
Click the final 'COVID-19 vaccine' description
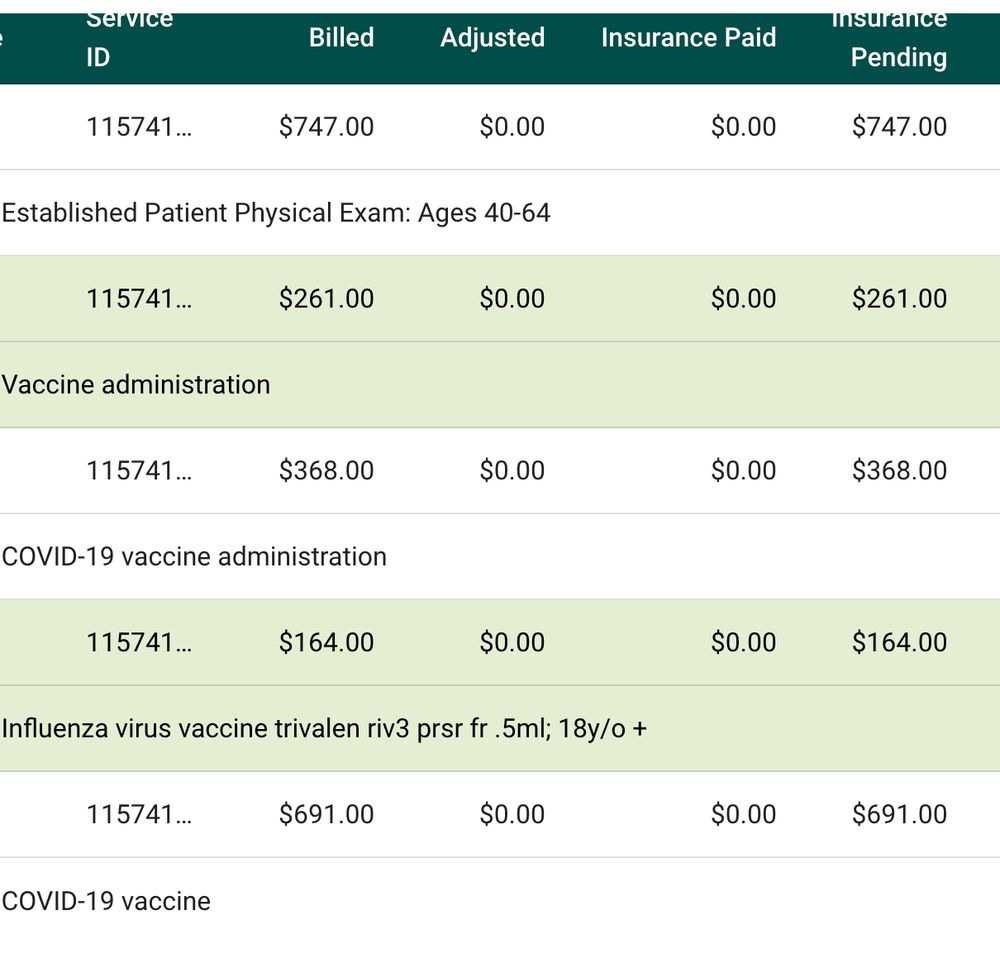pos(106,901)
